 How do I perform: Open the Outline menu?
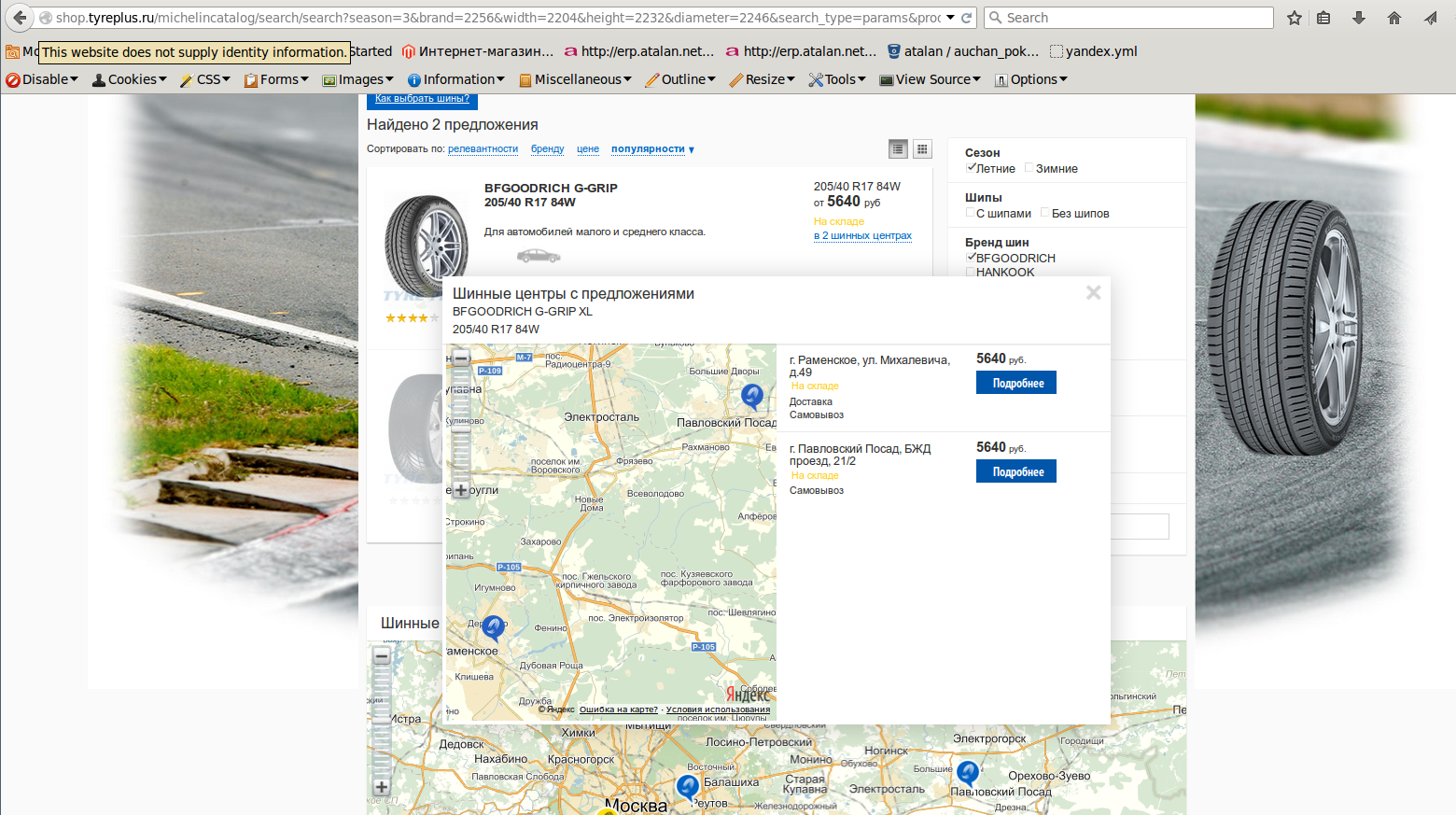680,79
